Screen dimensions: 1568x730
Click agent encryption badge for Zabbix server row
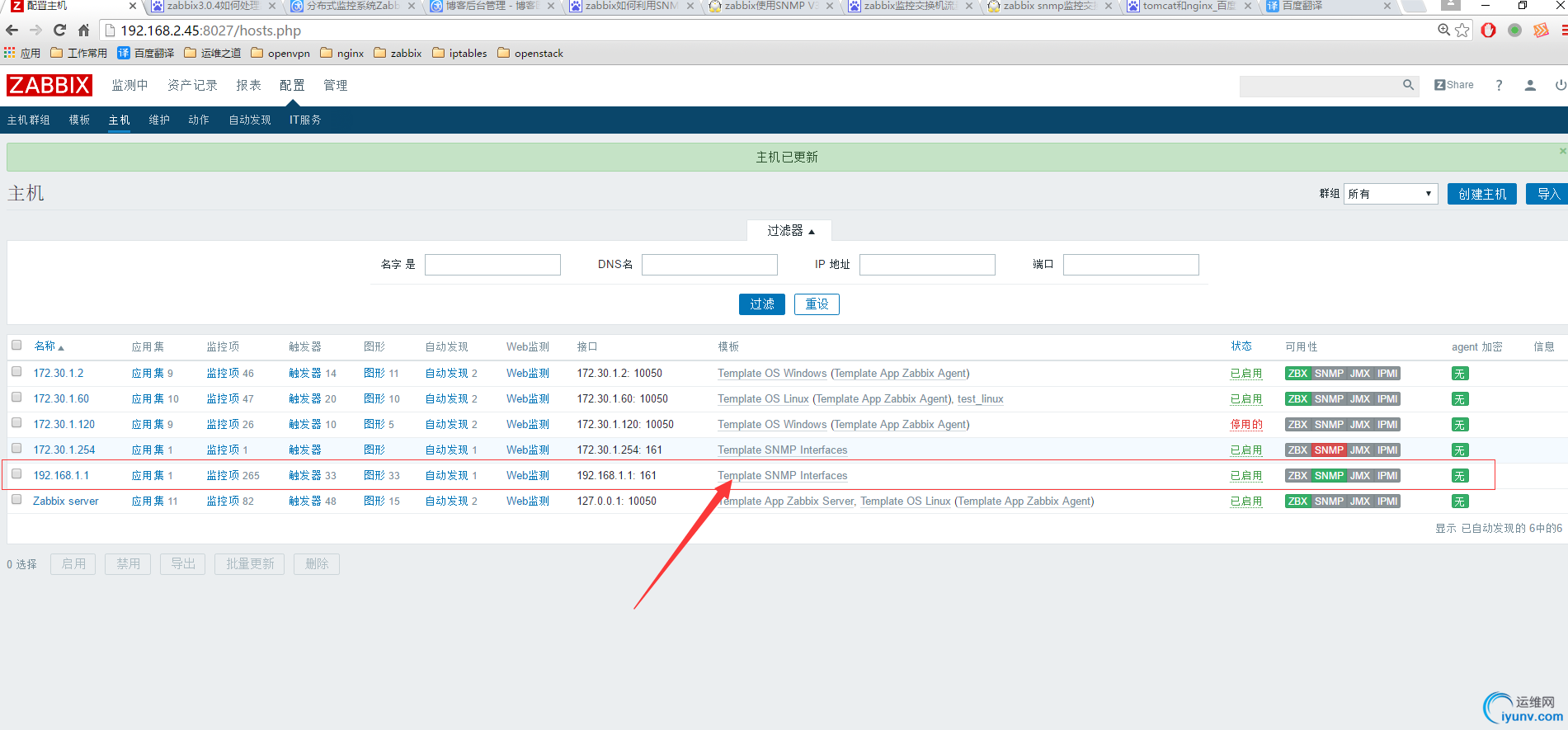tap(1460, 502)
